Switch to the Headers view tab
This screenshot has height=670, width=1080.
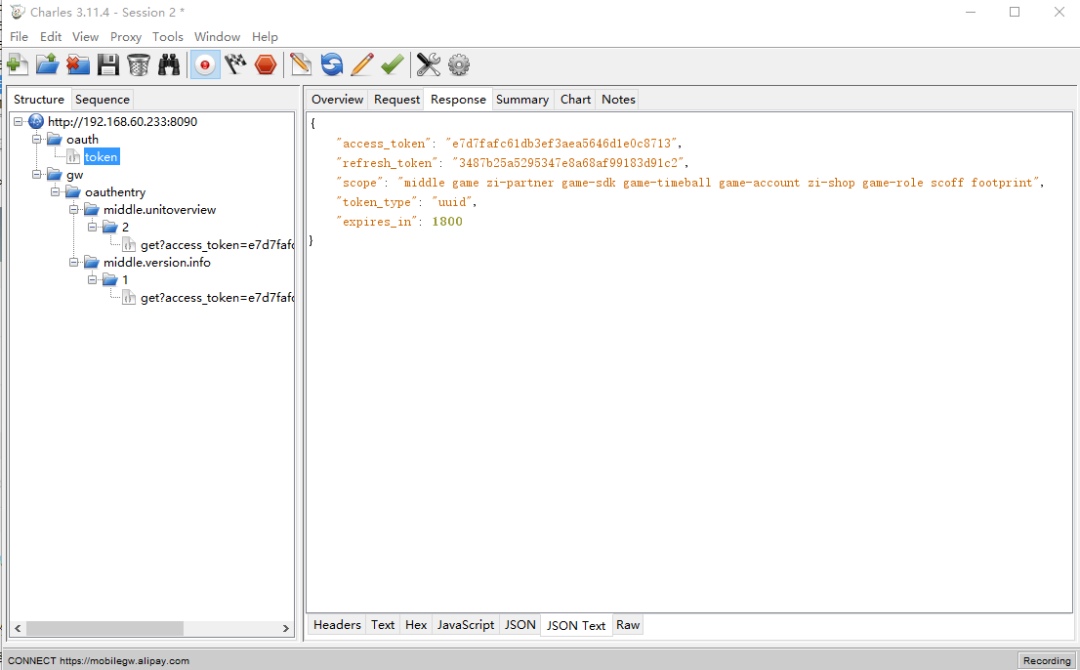pos(337,625)
